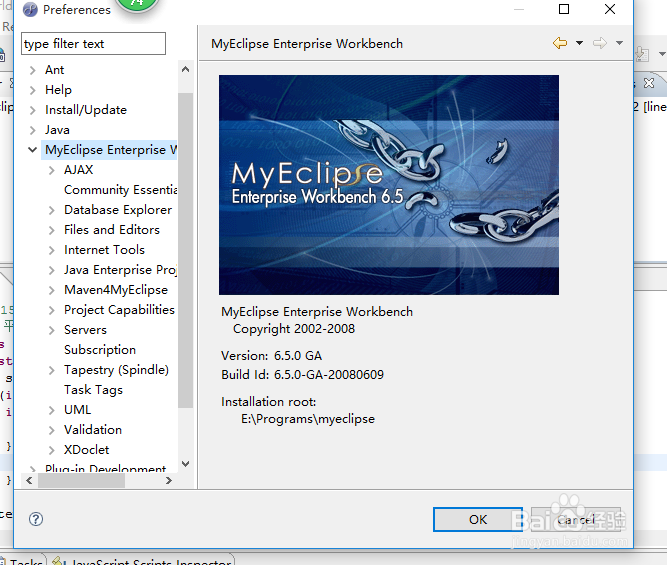
Task: Open Community Essentials preference page
Action: [x=120, y=190]
